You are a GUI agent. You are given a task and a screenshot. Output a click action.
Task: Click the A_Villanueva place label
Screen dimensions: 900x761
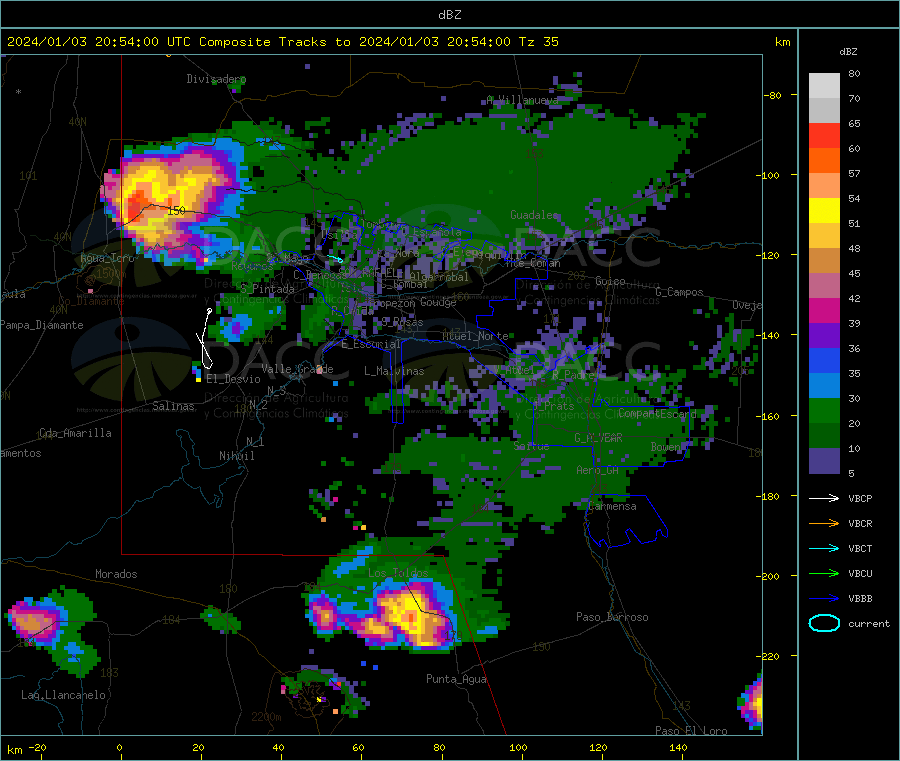(x=522, y=100)
